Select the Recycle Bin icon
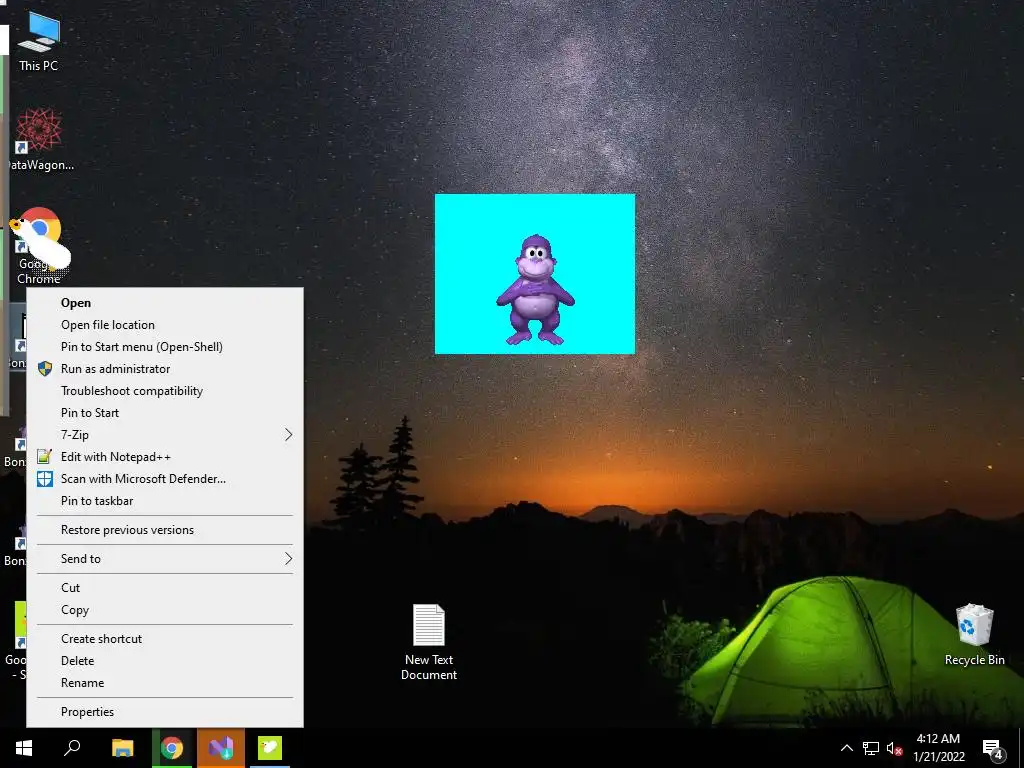This screenshot has width=1024, height=768. coord(974,634)
